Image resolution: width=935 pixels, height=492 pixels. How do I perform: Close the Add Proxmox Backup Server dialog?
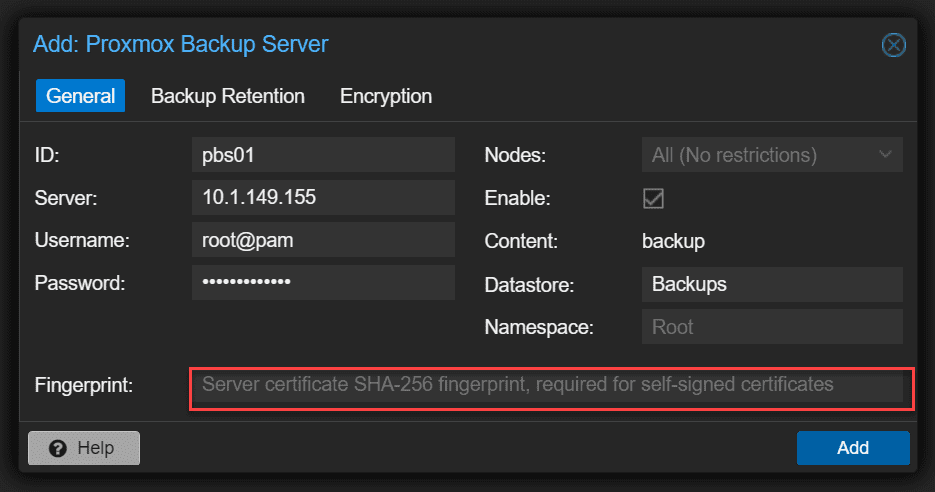(893, 45)
